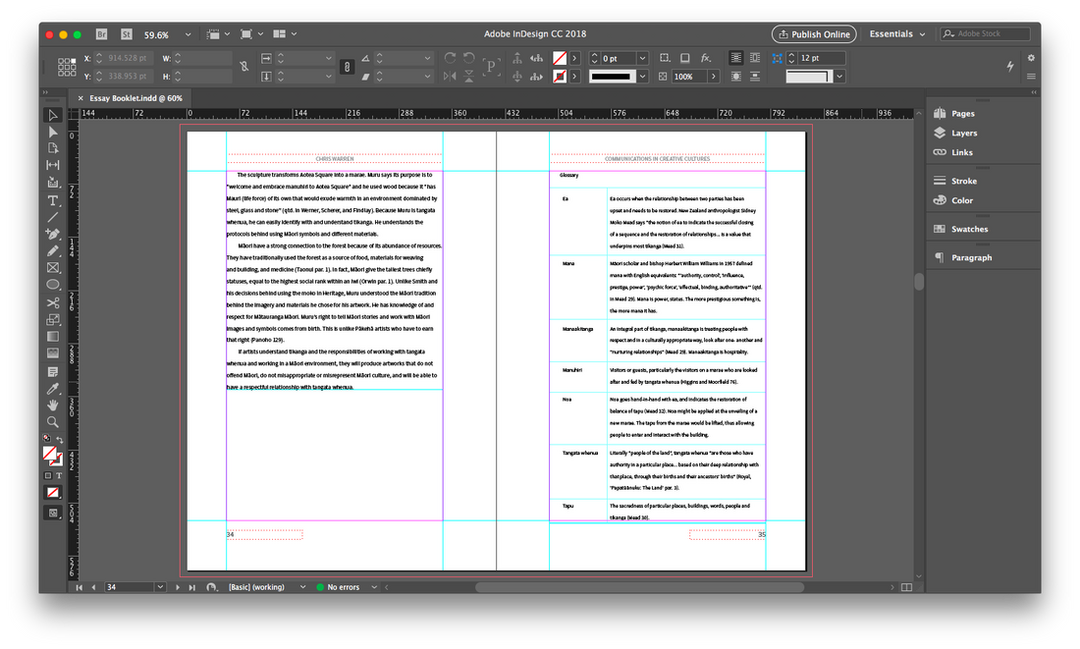The width and height of the screenshot is (1080, 649).
Task: Click the fill color swatch in toolbox
Action: point(50,454)
